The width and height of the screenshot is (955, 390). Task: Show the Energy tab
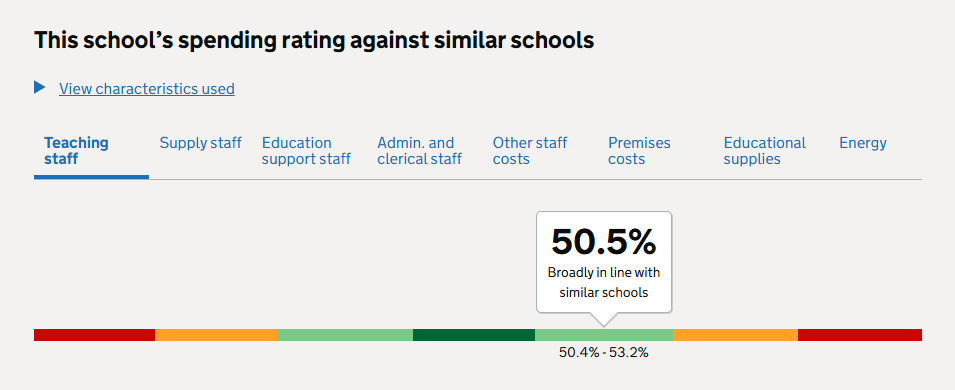[x=863, y=143]
